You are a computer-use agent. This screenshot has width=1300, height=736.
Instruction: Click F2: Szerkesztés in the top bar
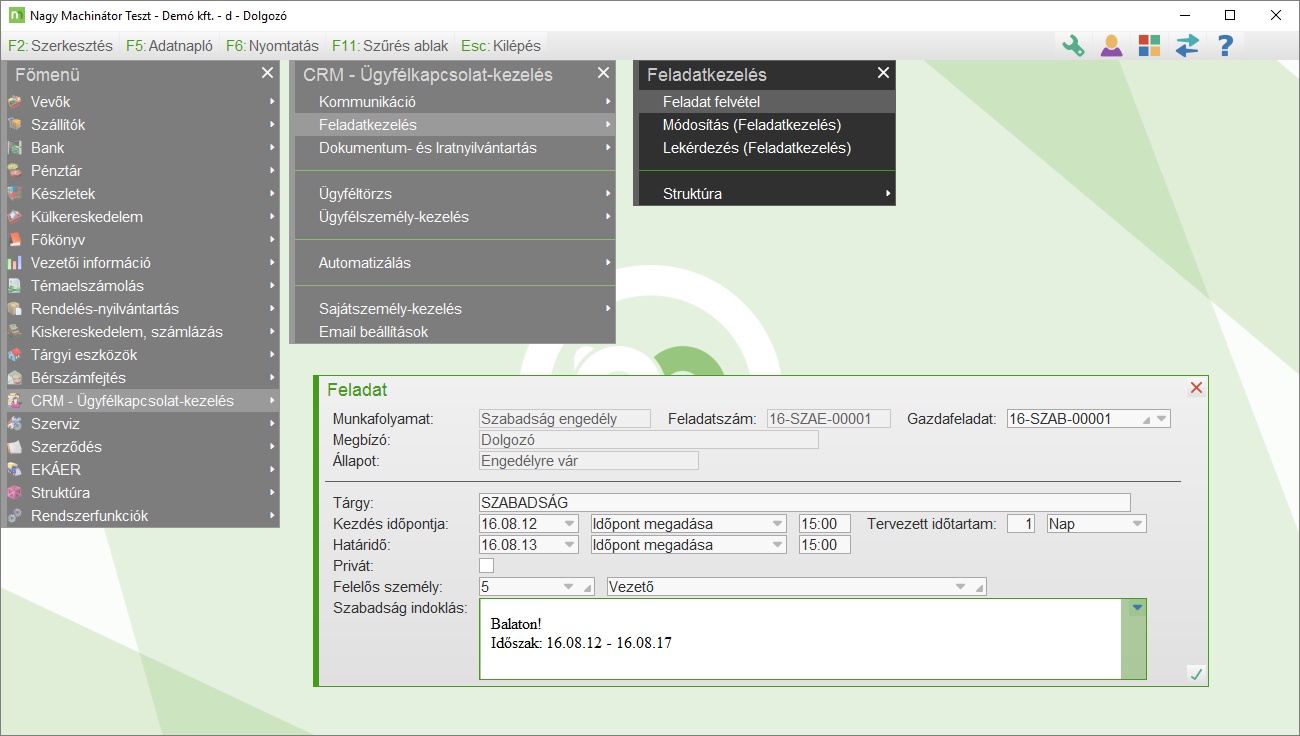coord(60,46)
